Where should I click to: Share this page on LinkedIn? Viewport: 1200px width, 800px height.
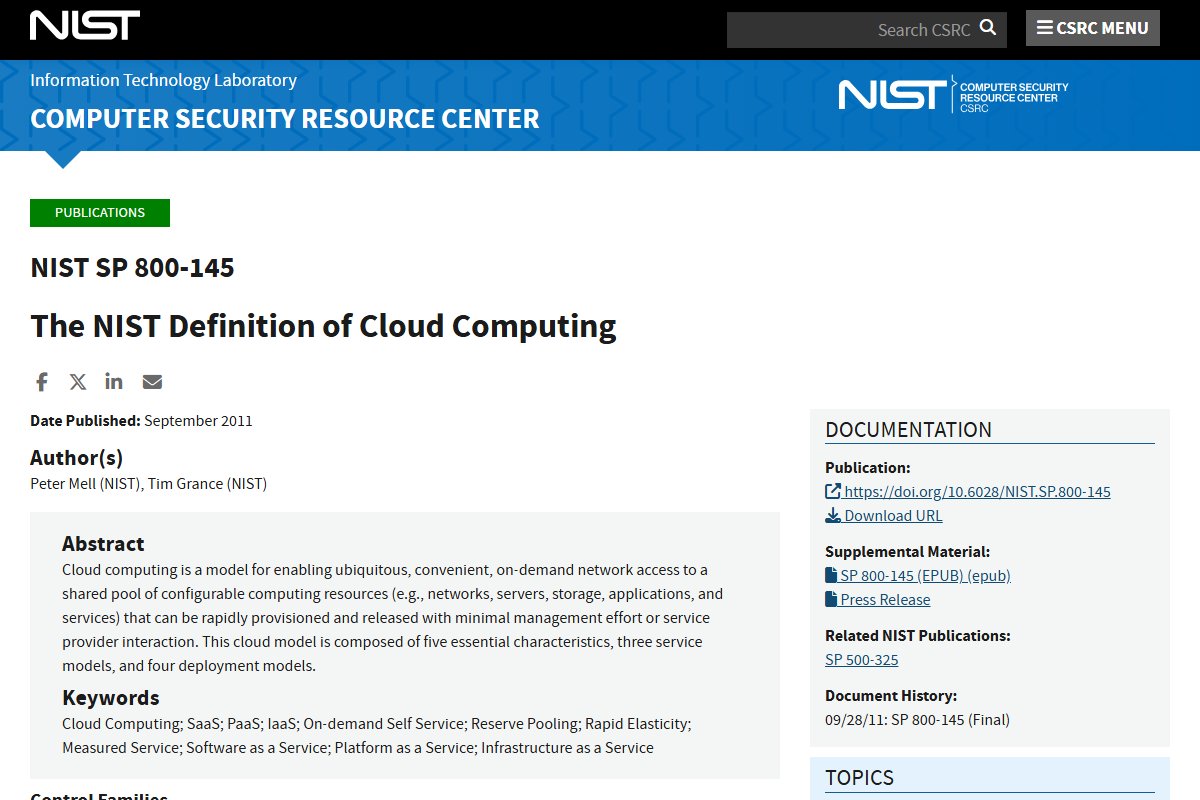(114, 382)
